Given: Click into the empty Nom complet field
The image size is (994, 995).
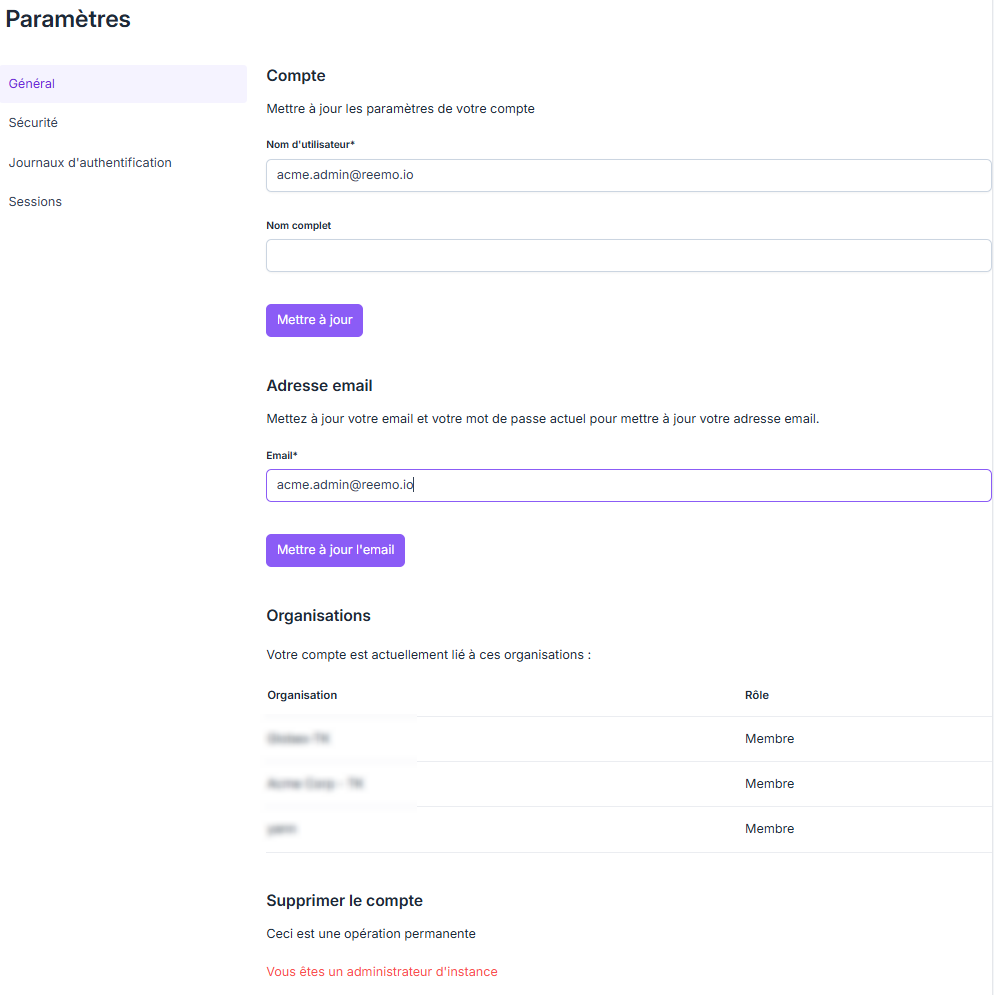Looking at the screenshot, I should 628,256.
